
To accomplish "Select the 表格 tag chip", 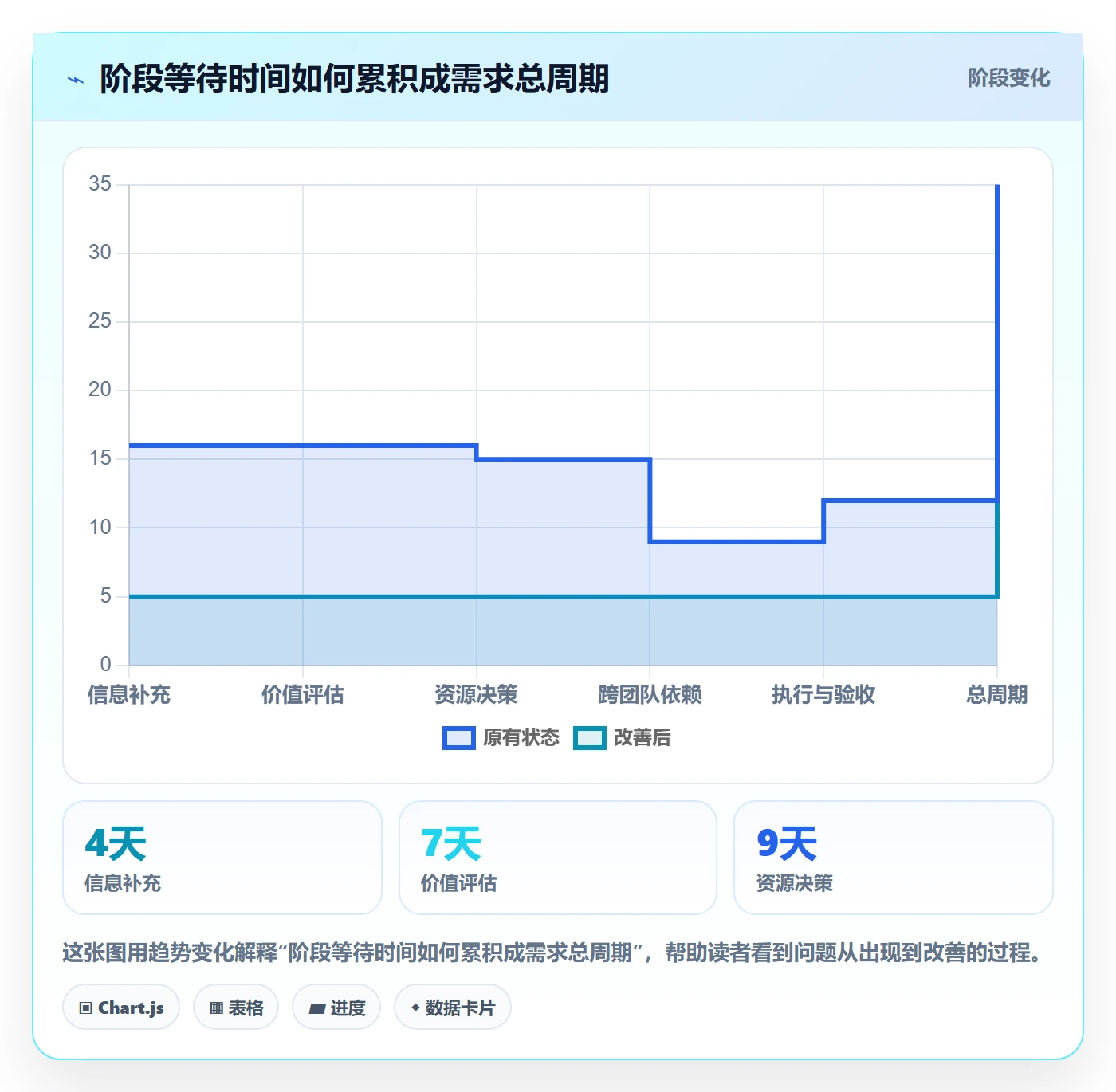I will (236, 1008).
